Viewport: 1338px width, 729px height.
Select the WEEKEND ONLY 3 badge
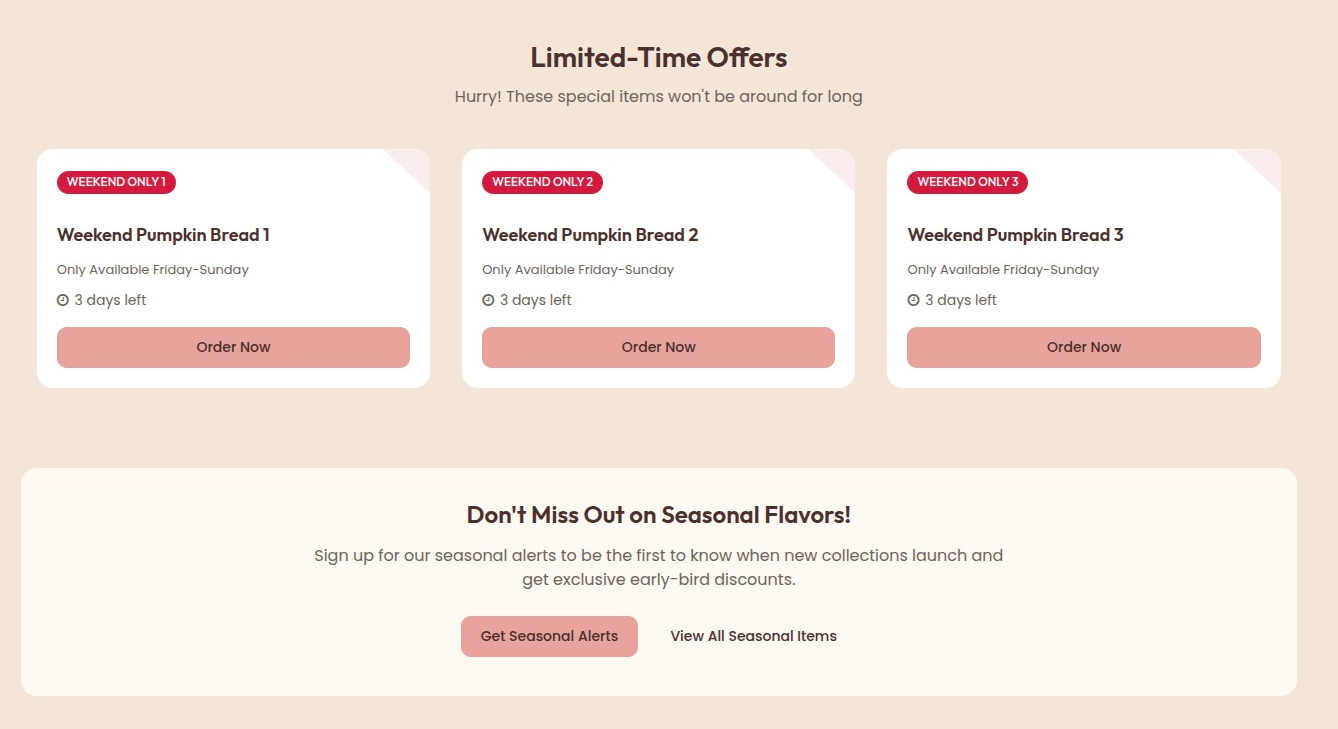coord(967,182)
